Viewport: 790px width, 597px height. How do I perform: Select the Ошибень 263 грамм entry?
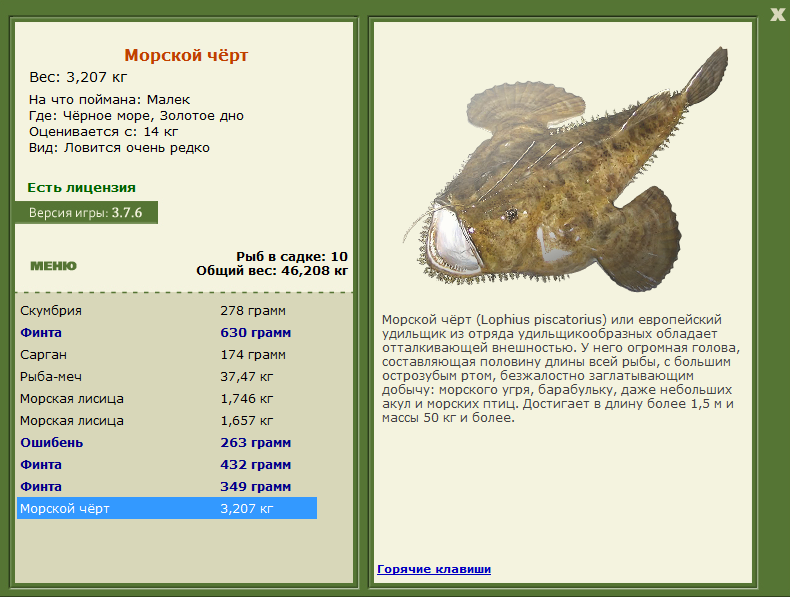click(167, 443)
